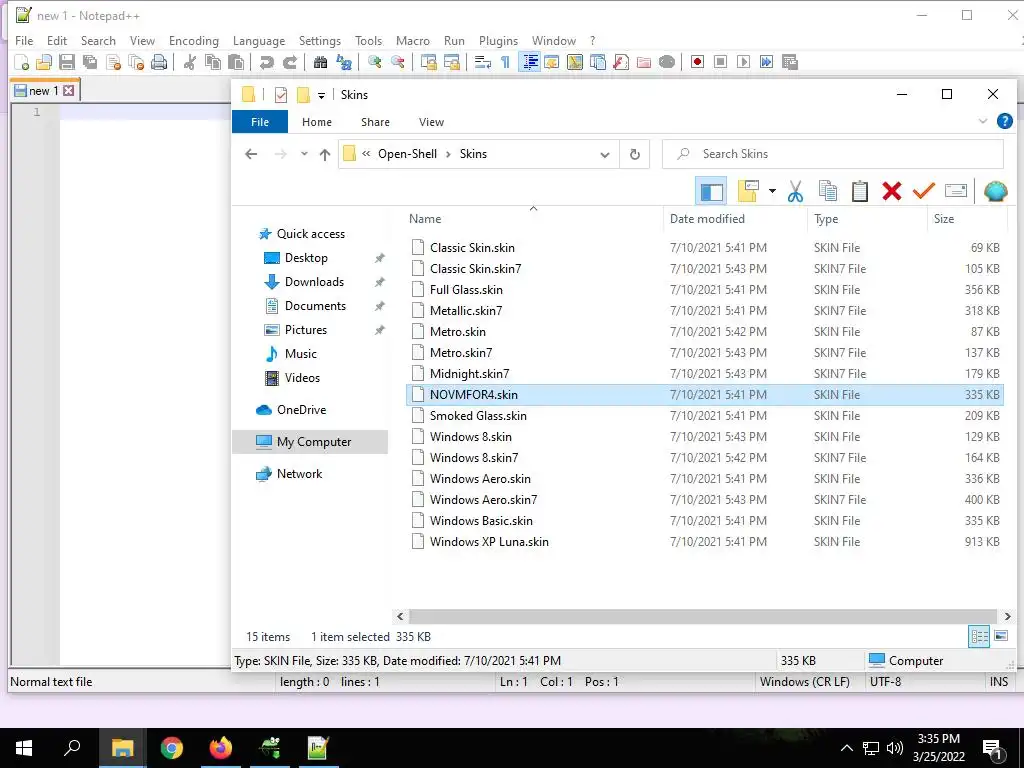Viewport: 1024px width, 768px height.
Task: Select the Windows XP Luna.skin file
Action: [x=705, y=541]
